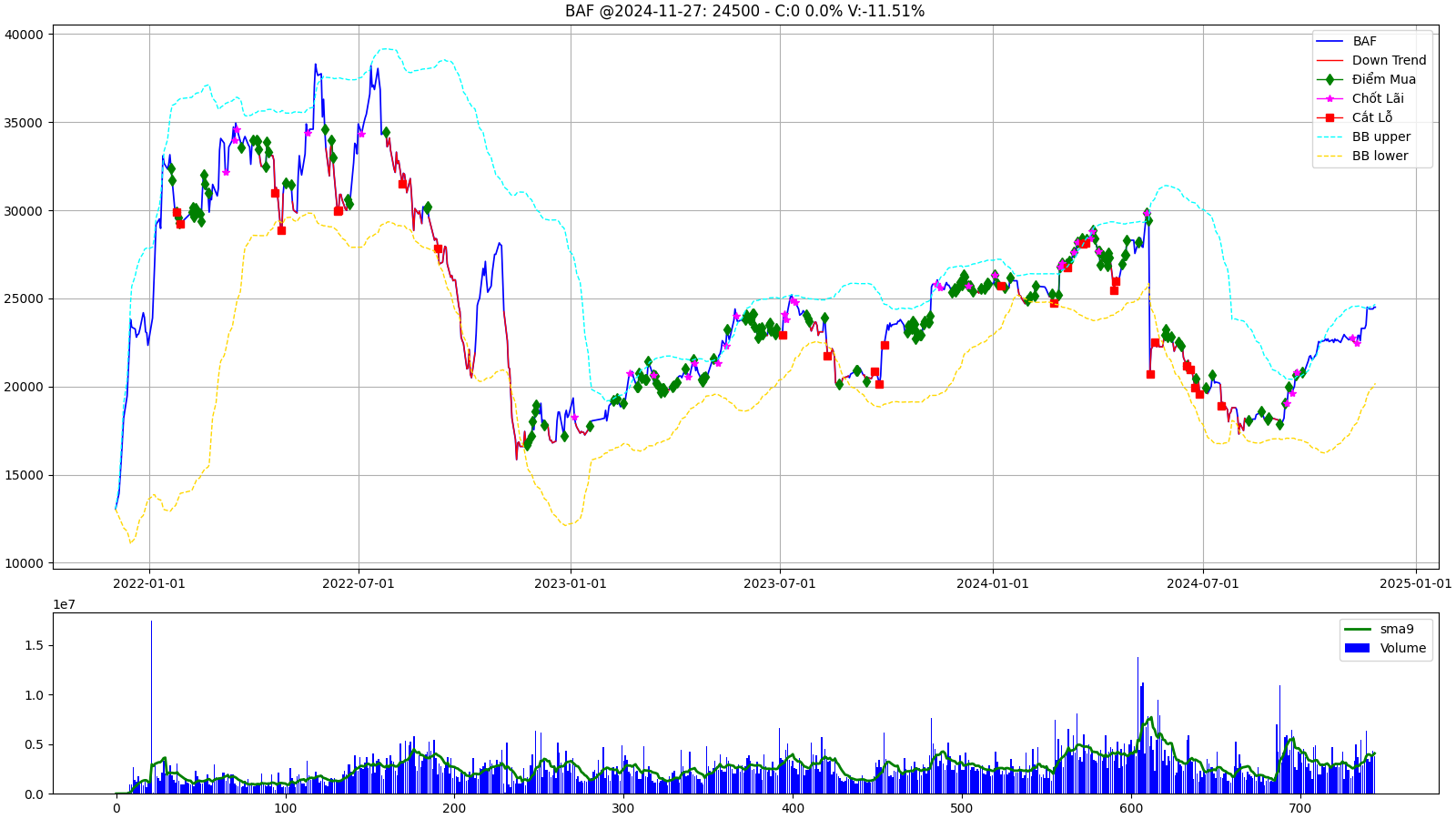Click the 2022-07-01 date tick label

(359, 583)
